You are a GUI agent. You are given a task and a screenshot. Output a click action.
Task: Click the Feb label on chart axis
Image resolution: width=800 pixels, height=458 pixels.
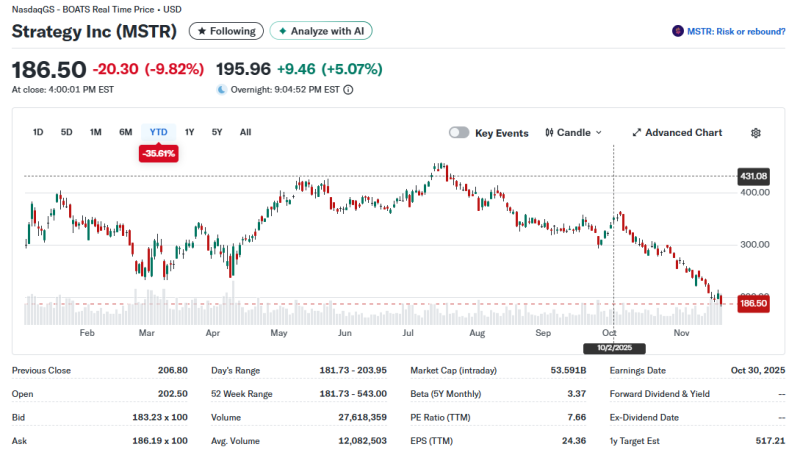tap(87, 333)
